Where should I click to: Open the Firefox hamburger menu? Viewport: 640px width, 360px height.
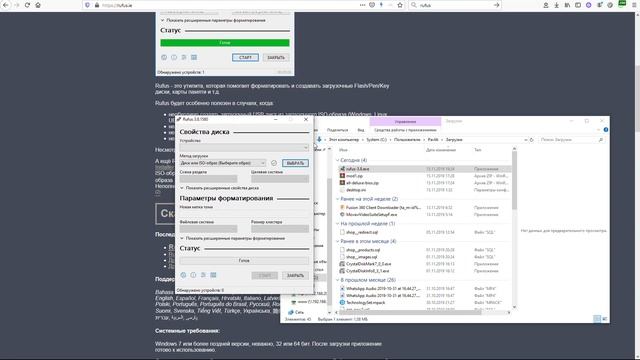[x=634, y=5]
